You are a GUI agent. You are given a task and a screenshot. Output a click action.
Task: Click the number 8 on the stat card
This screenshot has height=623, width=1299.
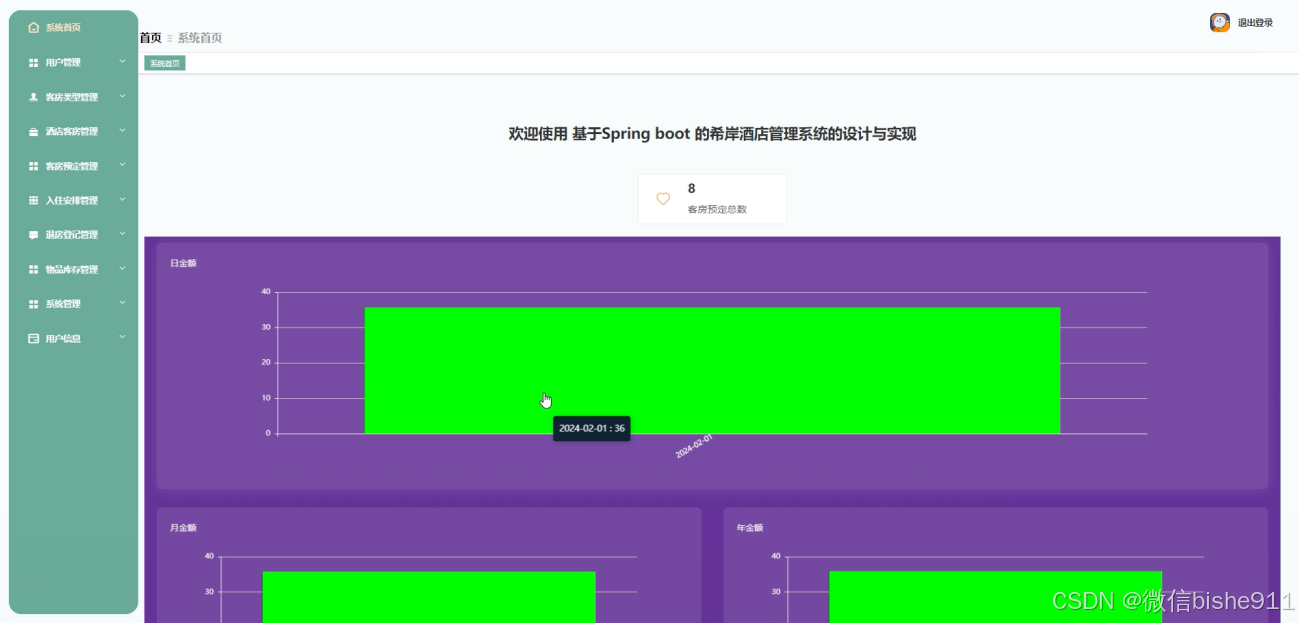click(692, 188)
